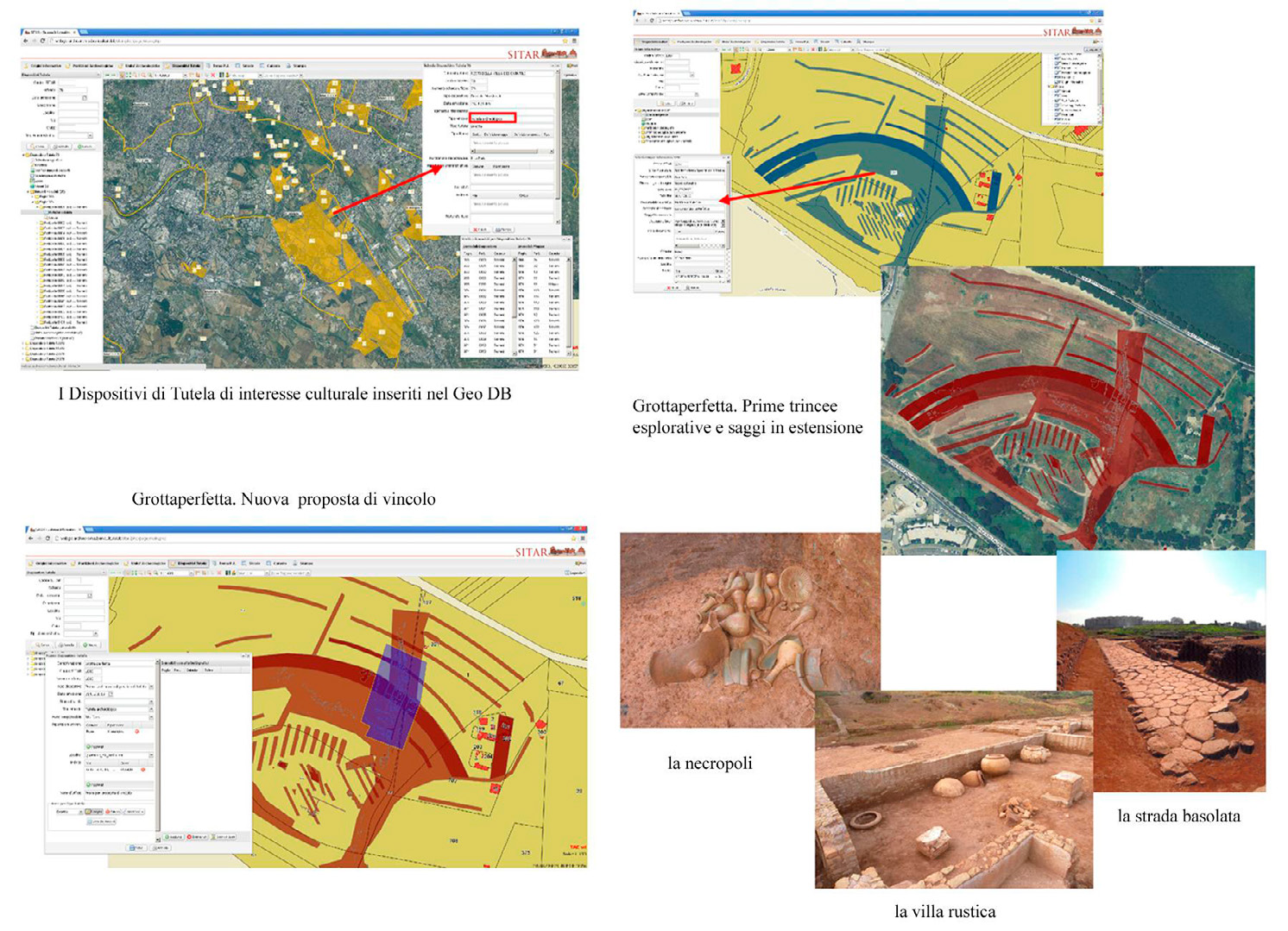Click browser back arrow in Dispositivi di Tutela window
The width and height of the screenshot is (1288, 931).
pyautogui.click(x=25, y=41)
